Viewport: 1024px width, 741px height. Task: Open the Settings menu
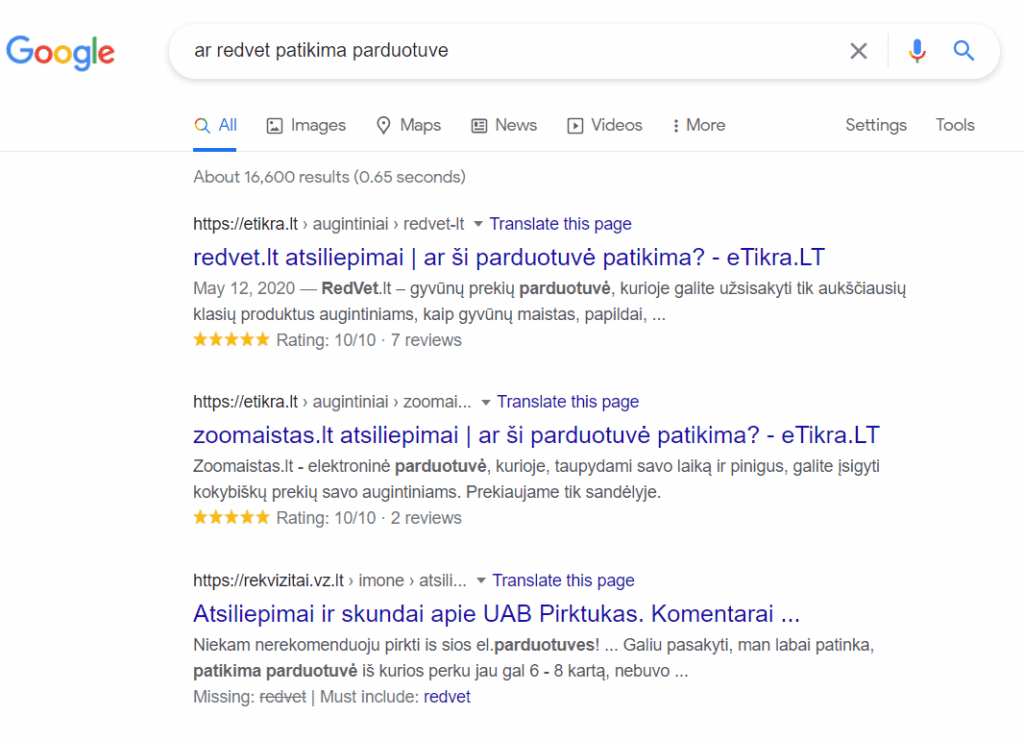[x=875, y=125]
